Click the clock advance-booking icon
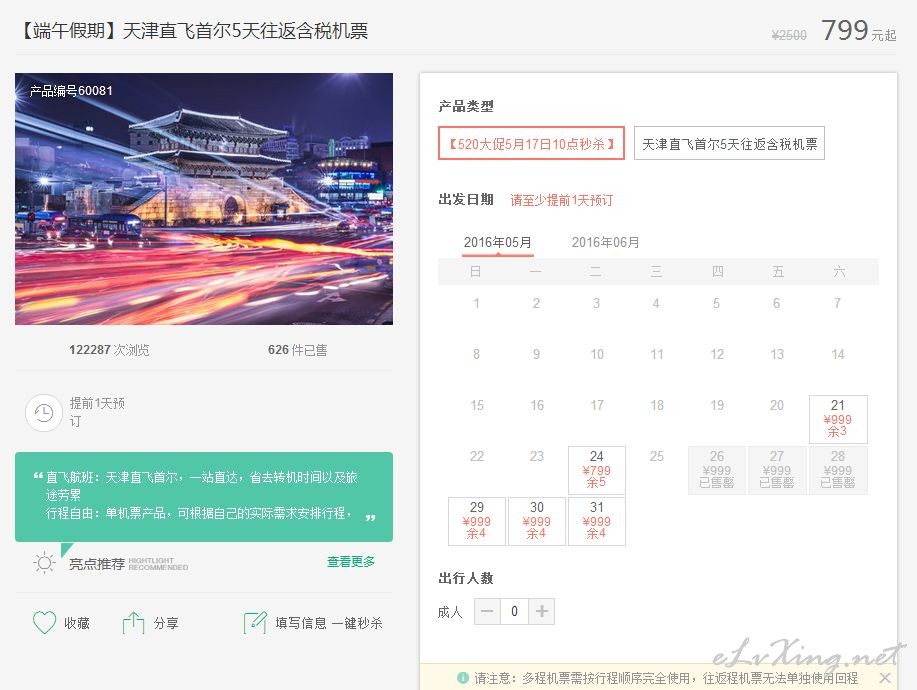917x690 pixels. click(44, 413)
